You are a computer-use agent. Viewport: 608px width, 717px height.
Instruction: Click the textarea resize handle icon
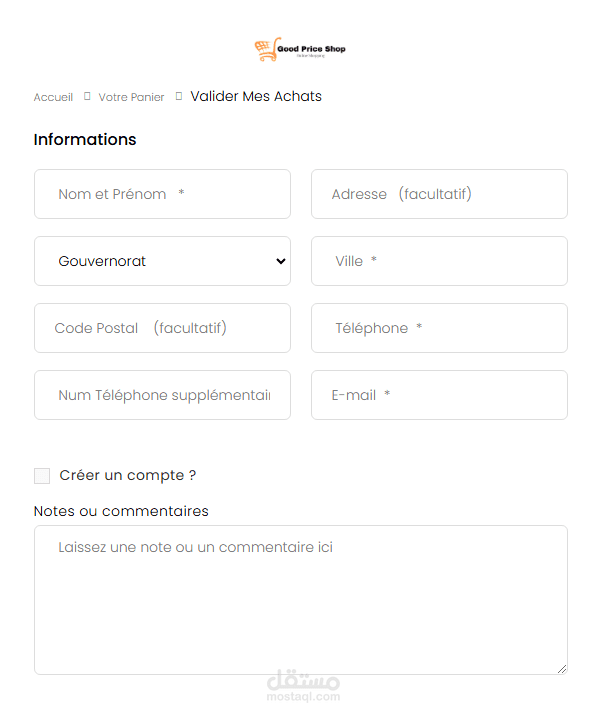click(x=562, y=669)
